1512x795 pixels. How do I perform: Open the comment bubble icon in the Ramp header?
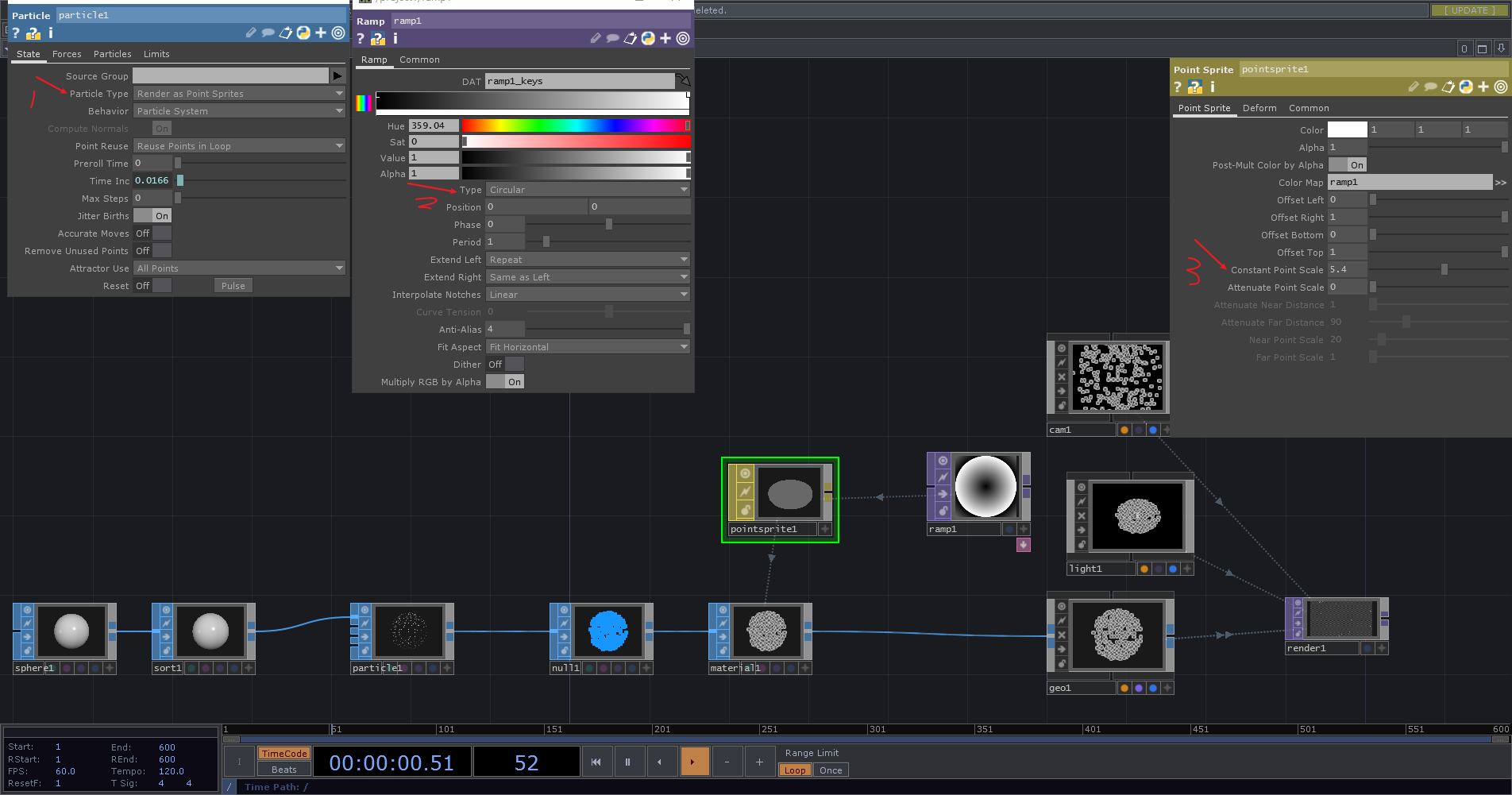(x=614, y=38)
